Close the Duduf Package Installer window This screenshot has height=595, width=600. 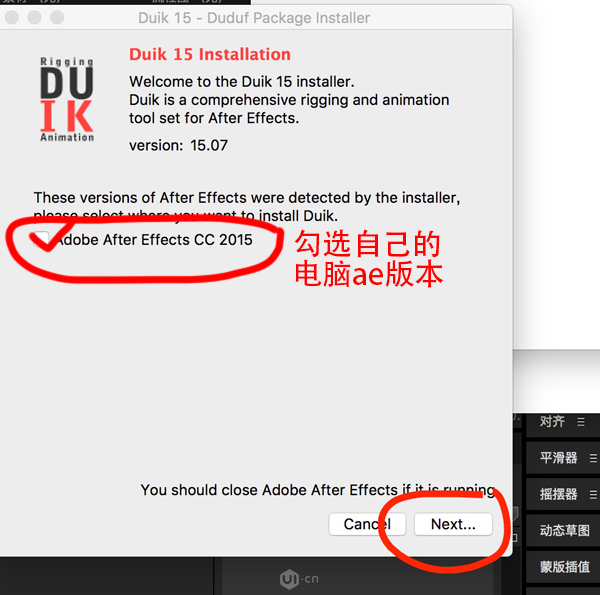12,17
